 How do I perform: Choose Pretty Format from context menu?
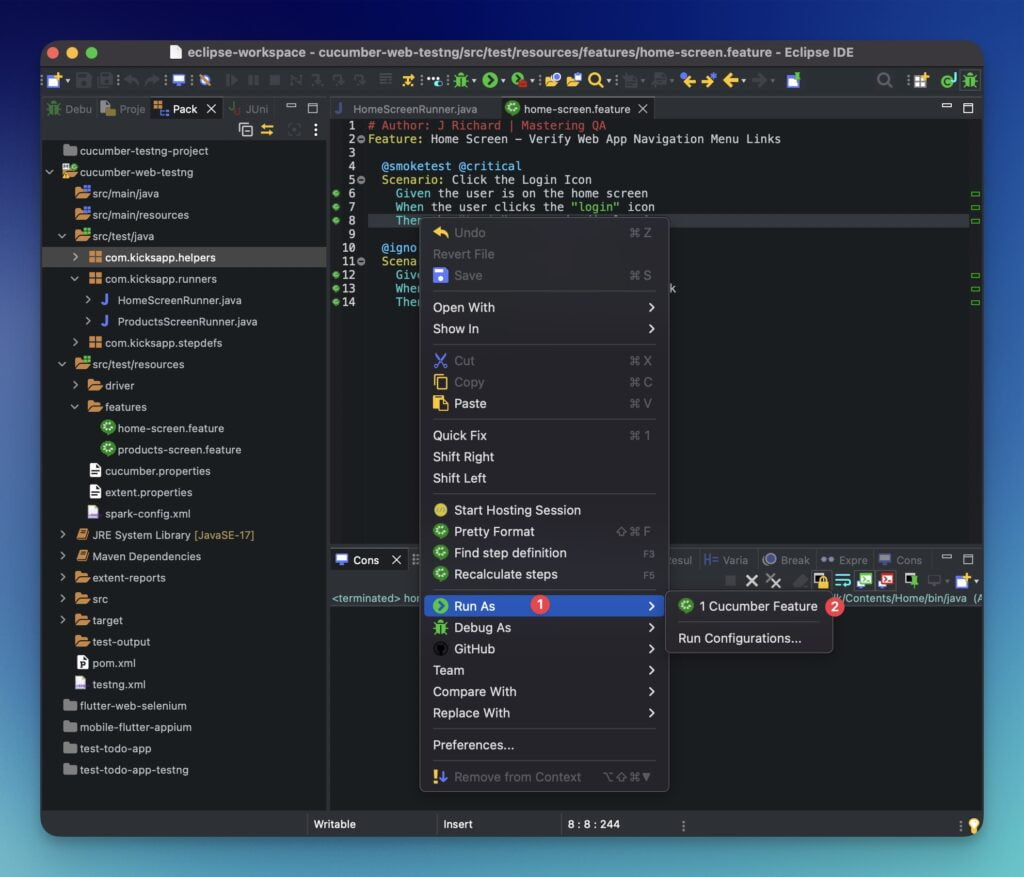tap(543, 532)
